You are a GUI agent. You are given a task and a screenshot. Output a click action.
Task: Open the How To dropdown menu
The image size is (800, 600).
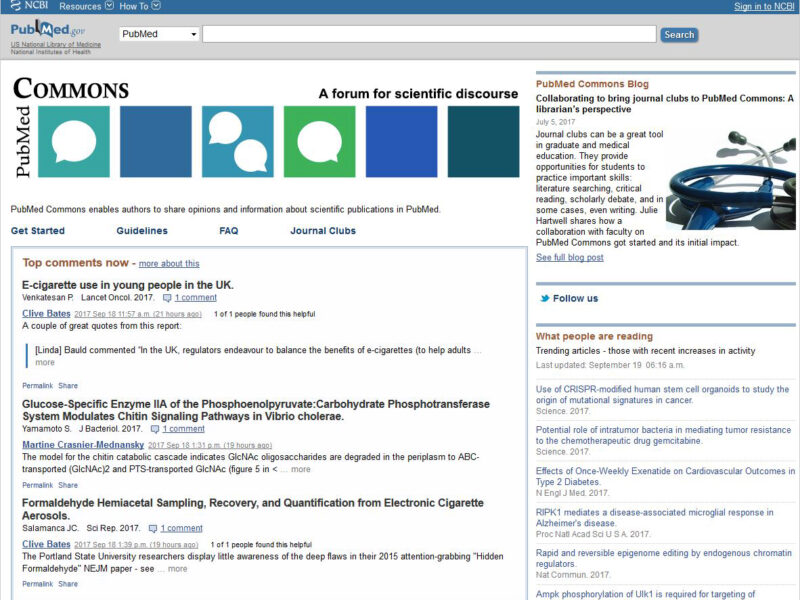140,6
